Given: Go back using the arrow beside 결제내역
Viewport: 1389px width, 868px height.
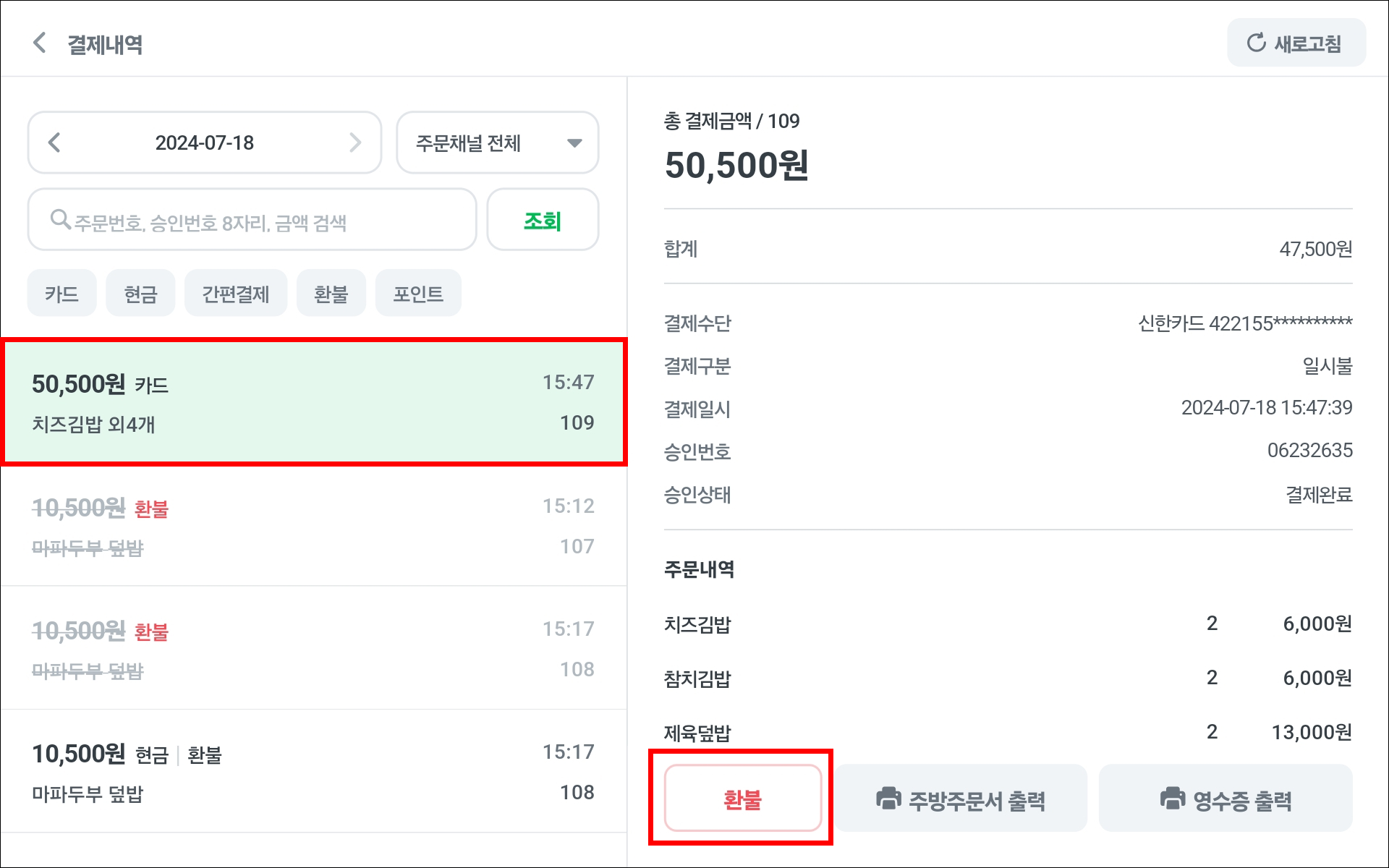Looking at the screenshot, I should (40, 43).
